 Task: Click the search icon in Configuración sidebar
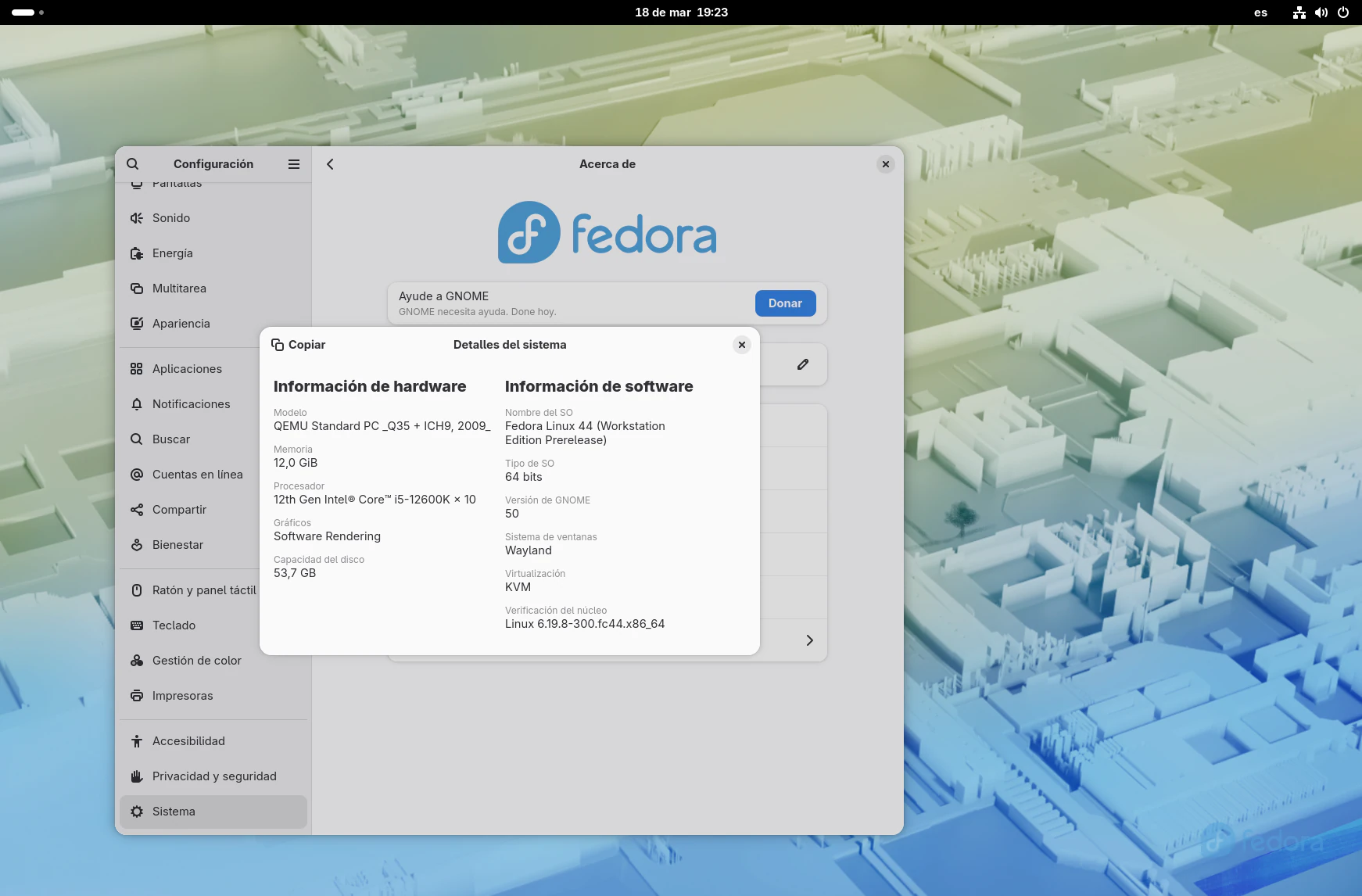[133, 164]
